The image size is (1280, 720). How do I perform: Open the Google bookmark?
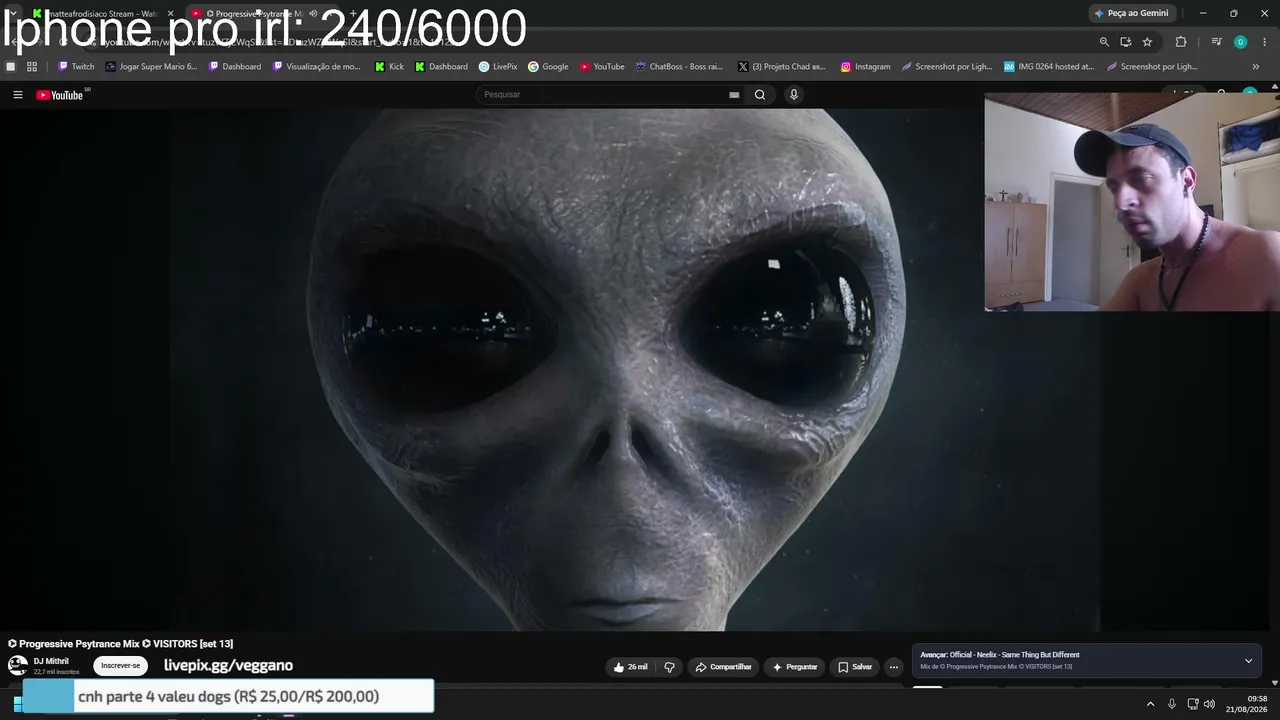(x=548, y=67)
